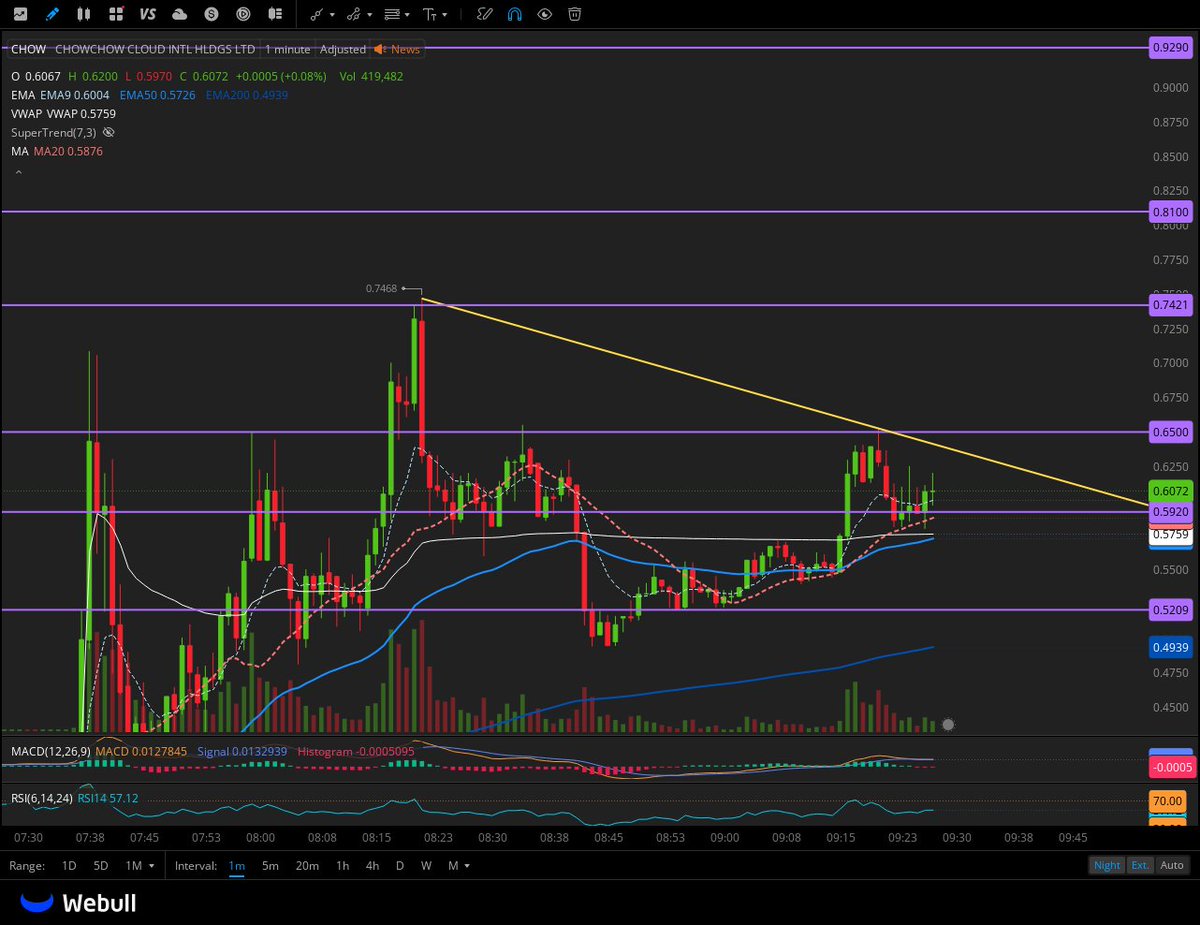Click the green 0.6072 current price label
The width and height of the screenshot is (1200, 925).
(1170, 492)
